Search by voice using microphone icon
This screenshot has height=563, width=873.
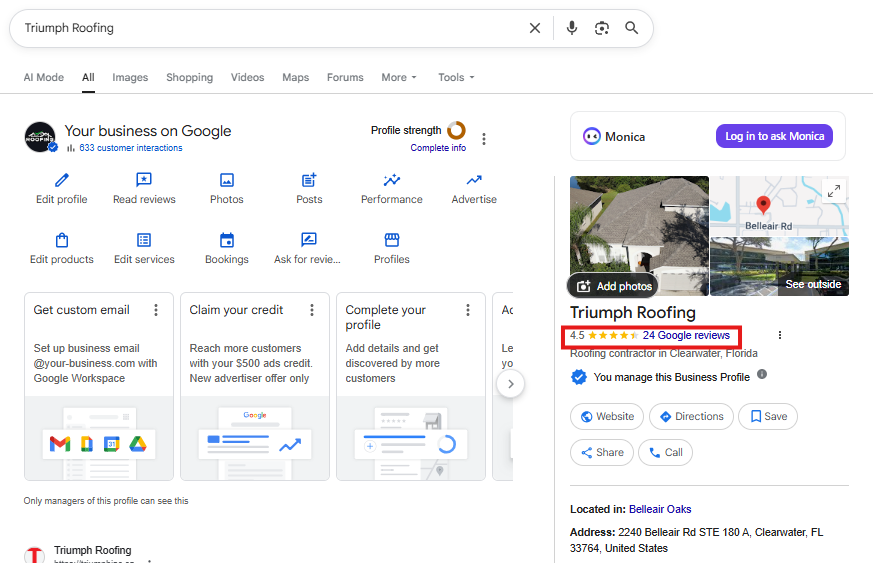tap(572, 28)
